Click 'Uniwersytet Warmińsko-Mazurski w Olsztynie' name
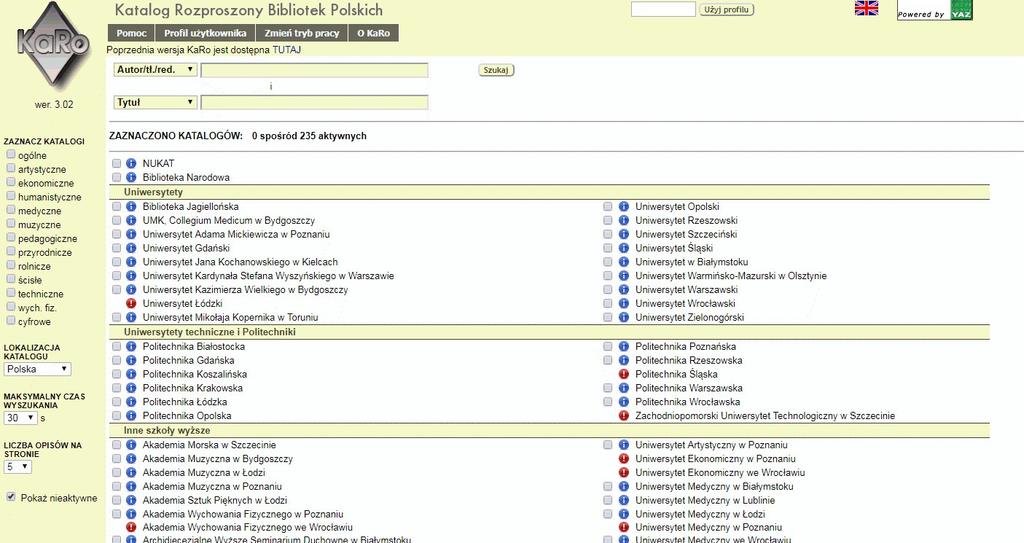Image resolution: width=1024 pixels, height=543 pixels. 731,276
